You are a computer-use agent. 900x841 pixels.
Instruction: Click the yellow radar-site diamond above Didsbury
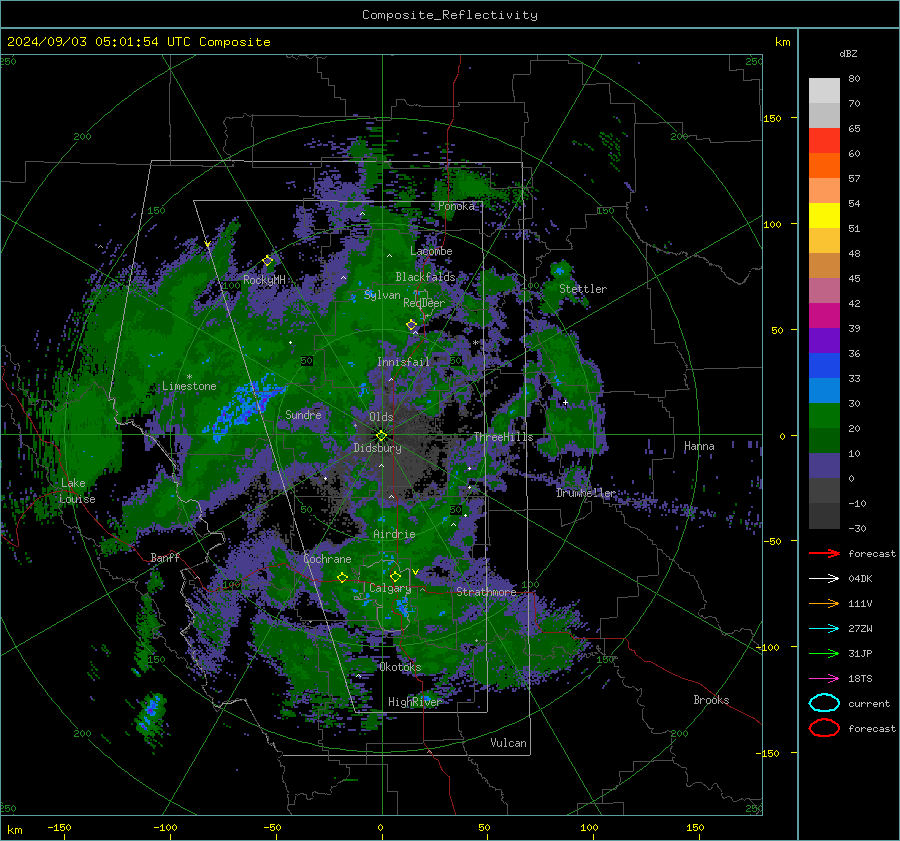click(381, 435)
